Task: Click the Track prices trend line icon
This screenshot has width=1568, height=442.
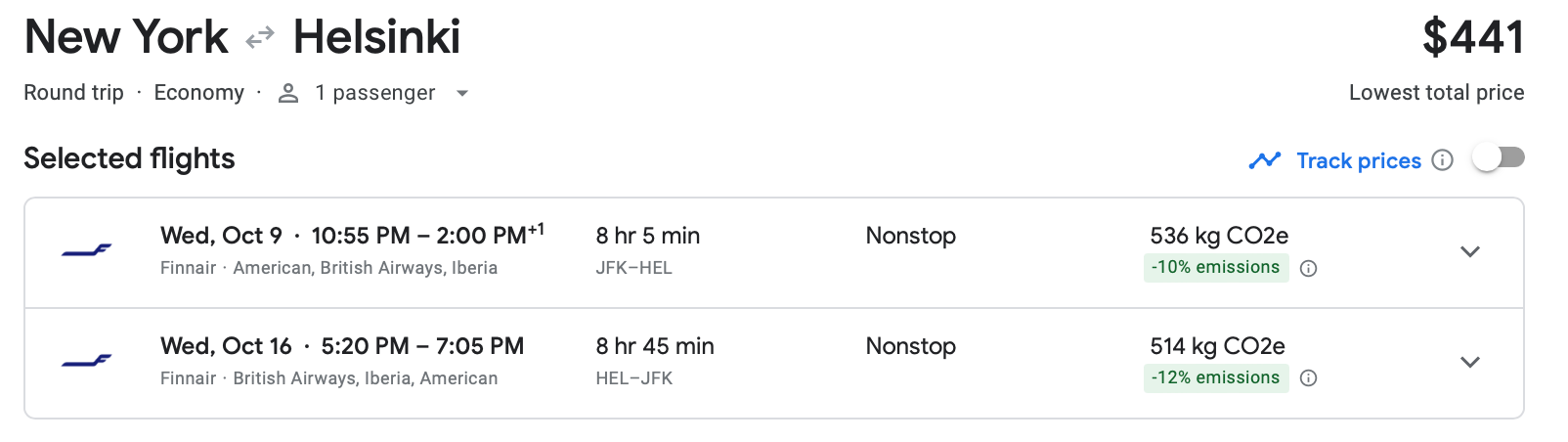Action: 1265,160
